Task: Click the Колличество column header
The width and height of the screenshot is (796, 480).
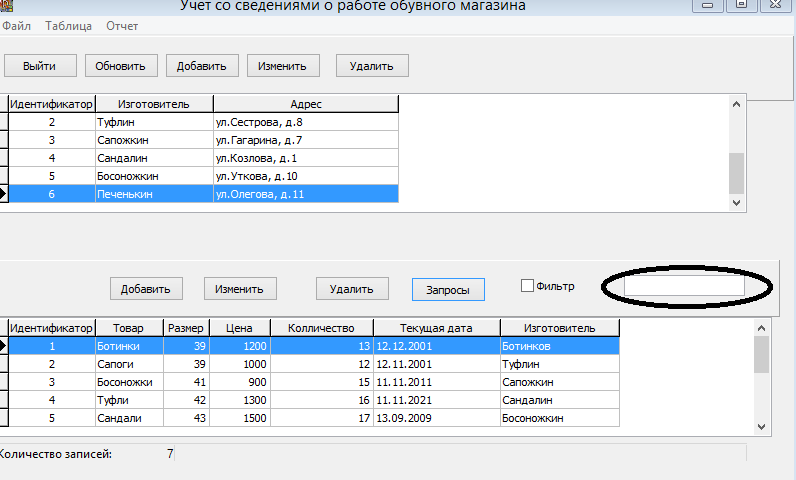Action: pos(322,328)
